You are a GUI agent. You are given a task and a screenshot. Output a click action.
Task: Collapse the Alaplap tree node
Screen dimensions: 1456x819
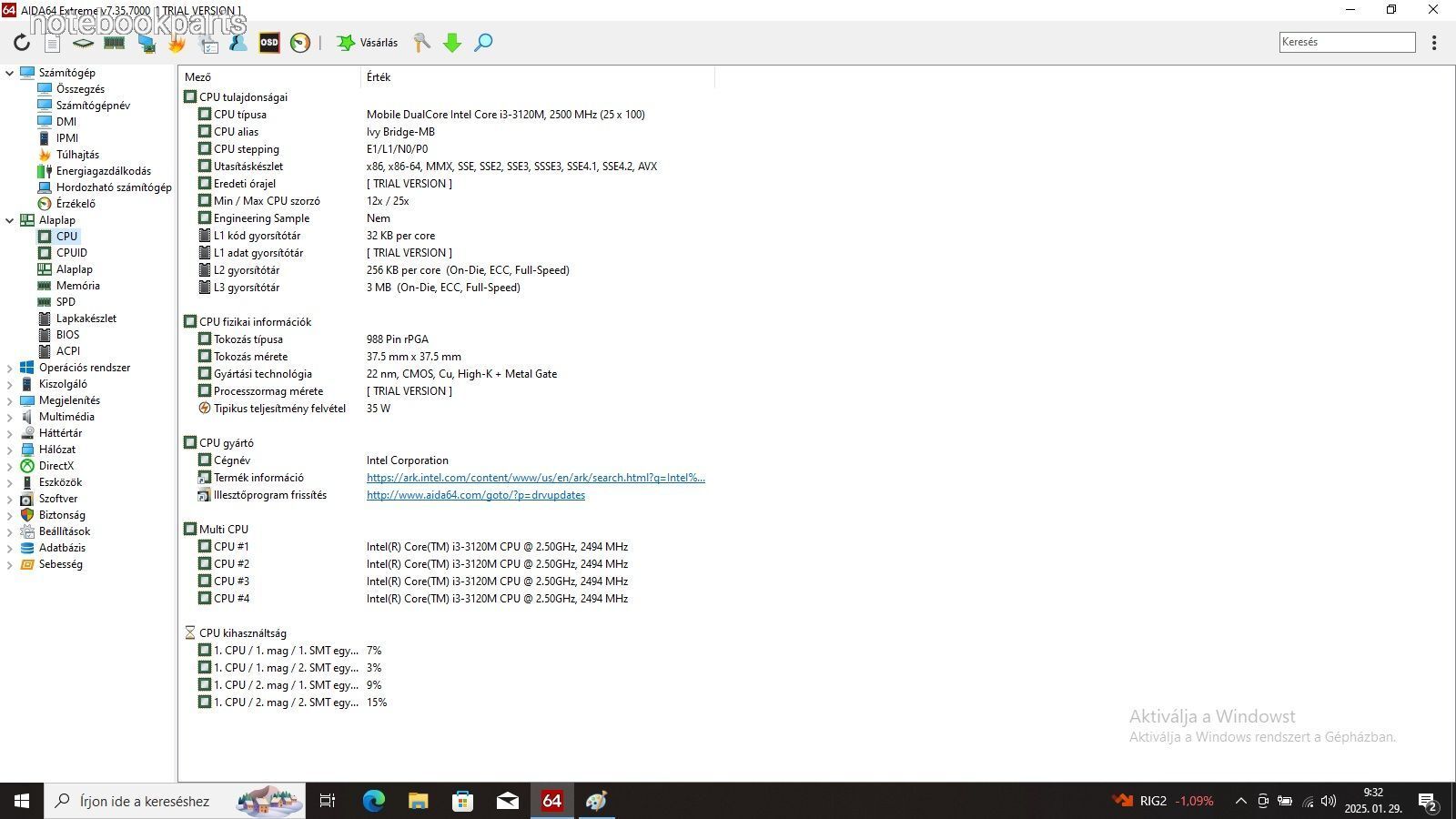click(x=10, y=220)
